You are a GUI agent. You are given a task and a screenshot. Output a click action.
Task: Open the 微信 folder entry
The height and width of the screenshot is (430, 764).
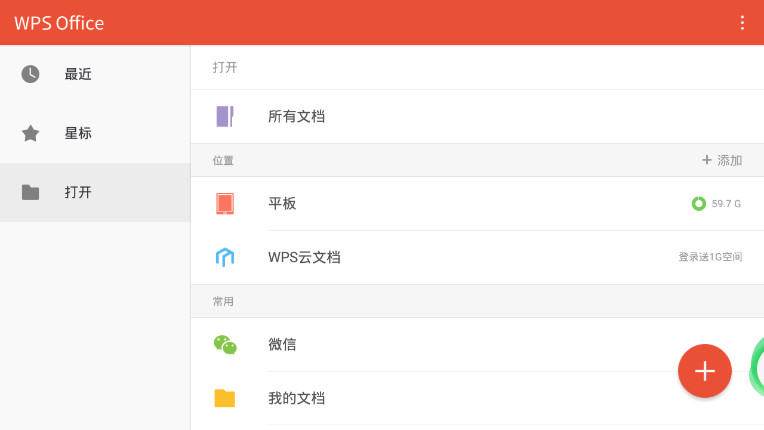[478, 344]
